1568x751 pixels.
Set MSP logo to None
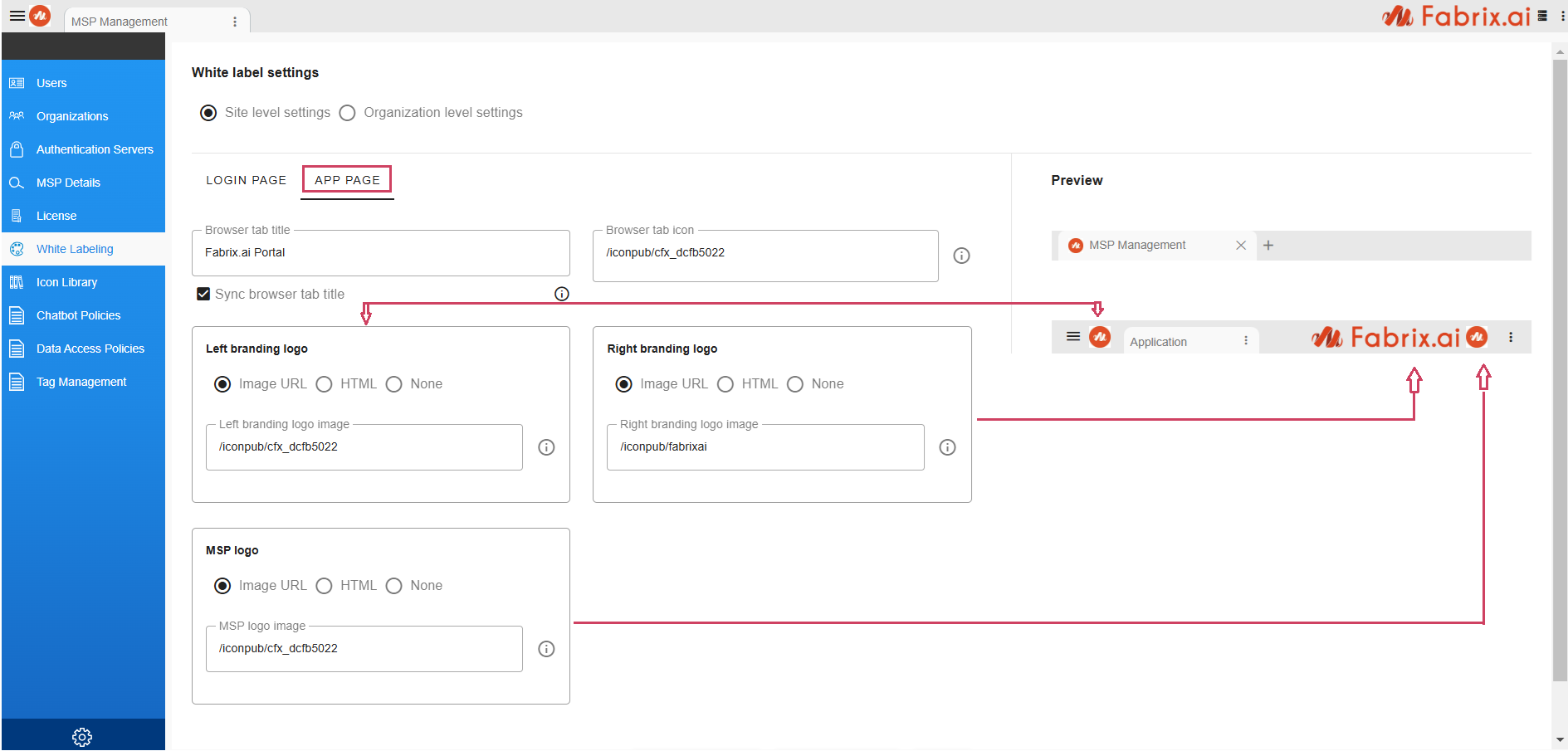(x=394, y=586)
